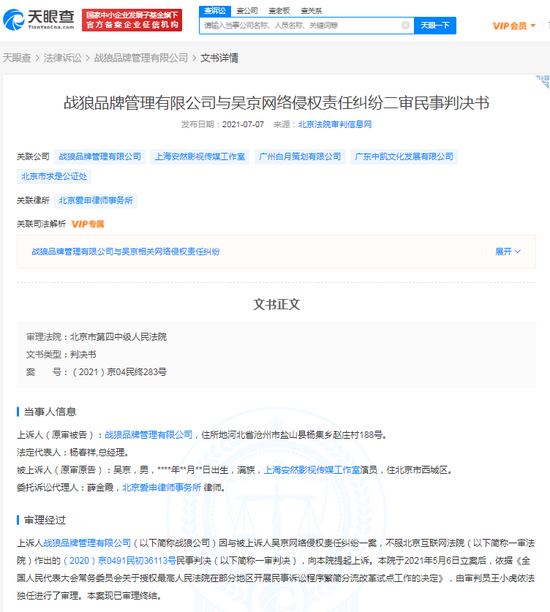
Task: Expand the judicial analysis with 展开
Action: coord(507,251)
